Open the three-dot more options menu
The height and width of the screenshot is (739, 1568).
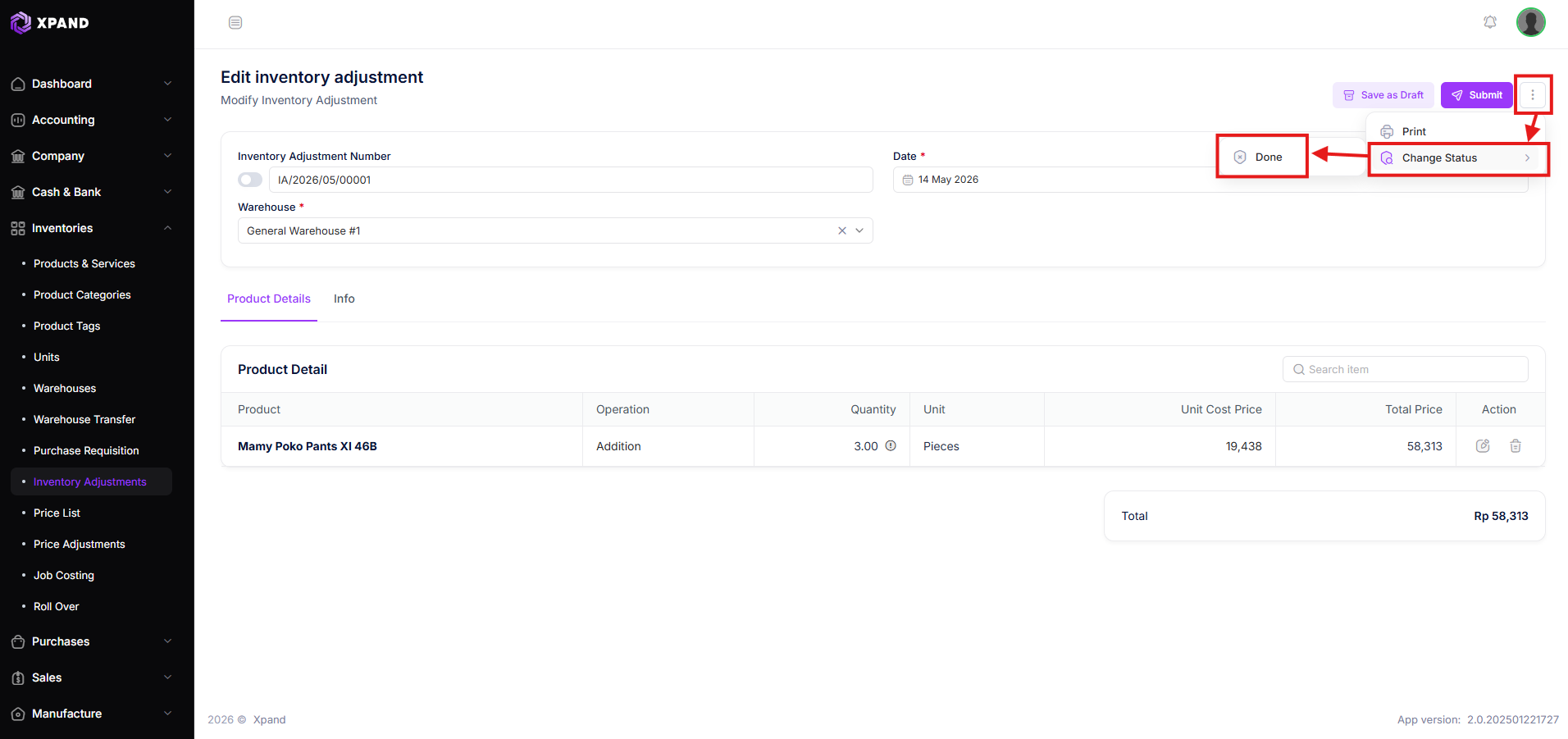(1532, 95)
